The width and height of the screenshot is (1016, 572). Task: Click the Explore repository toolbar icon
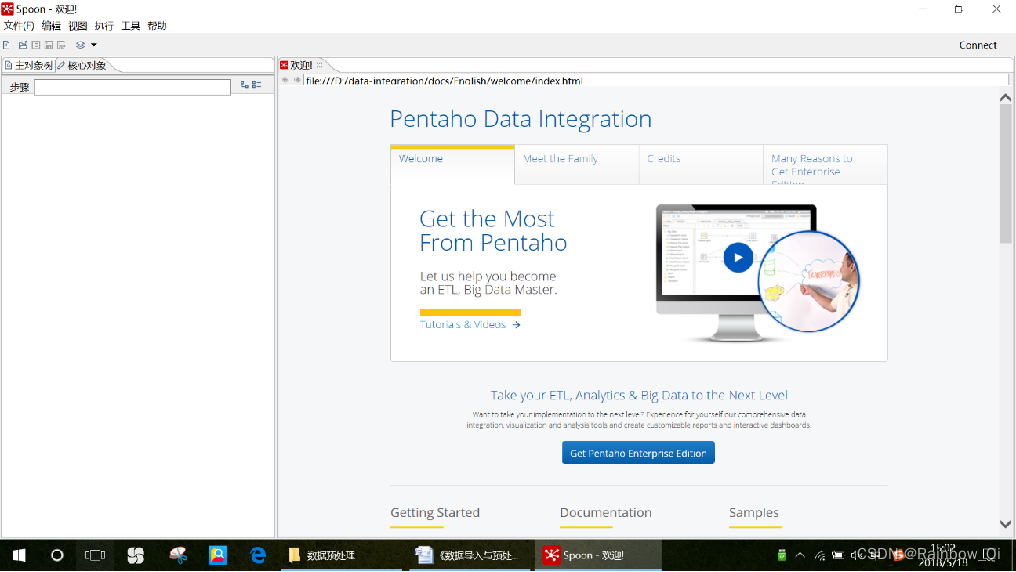click(x=36, y=45)
